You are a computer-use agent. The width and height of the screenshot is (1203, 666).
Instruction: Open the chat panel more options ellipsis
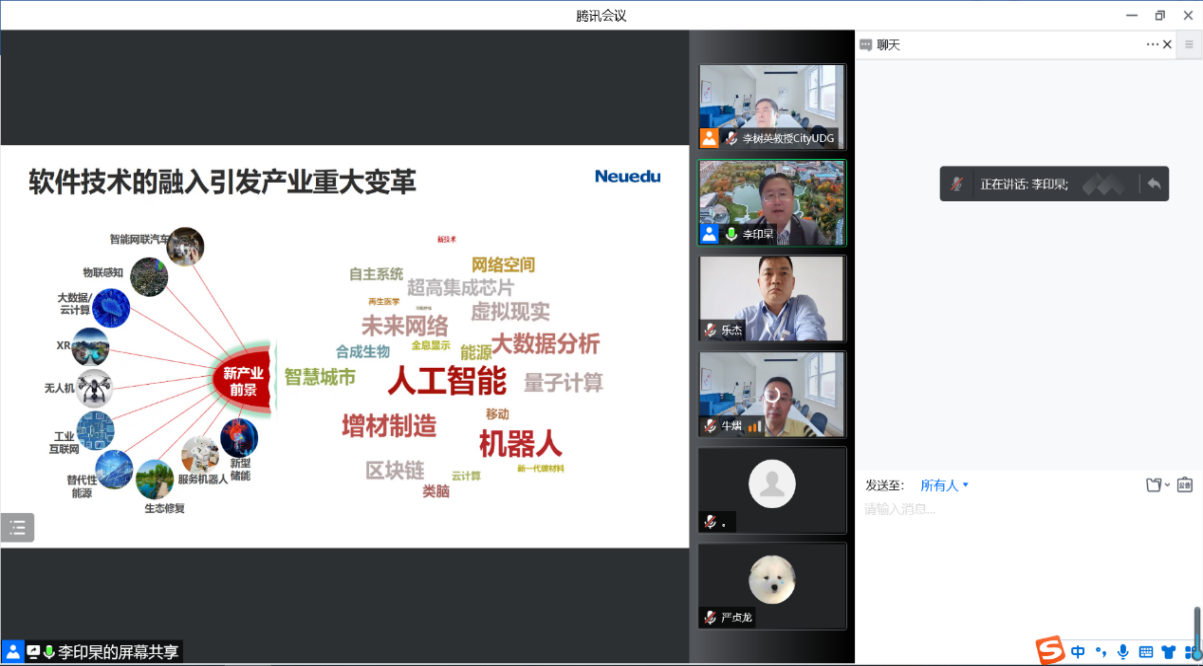tap(1152, 45)
